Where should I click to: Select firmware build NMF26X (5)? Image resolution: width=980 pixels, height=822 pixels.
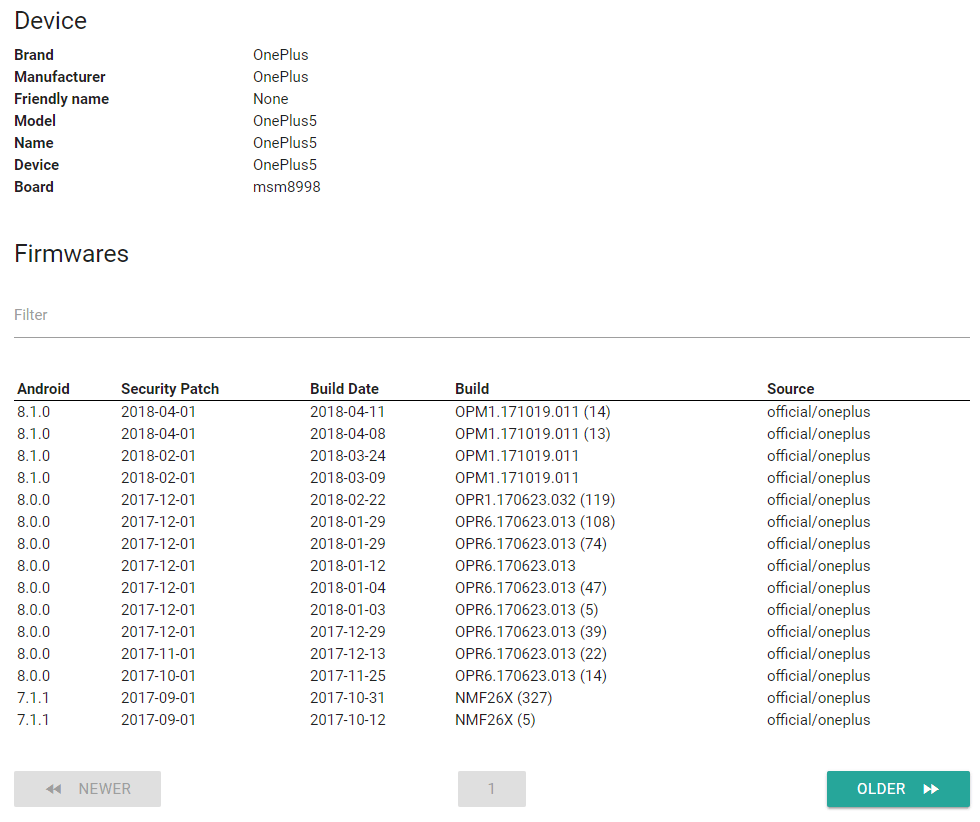(x=495, y=720)
